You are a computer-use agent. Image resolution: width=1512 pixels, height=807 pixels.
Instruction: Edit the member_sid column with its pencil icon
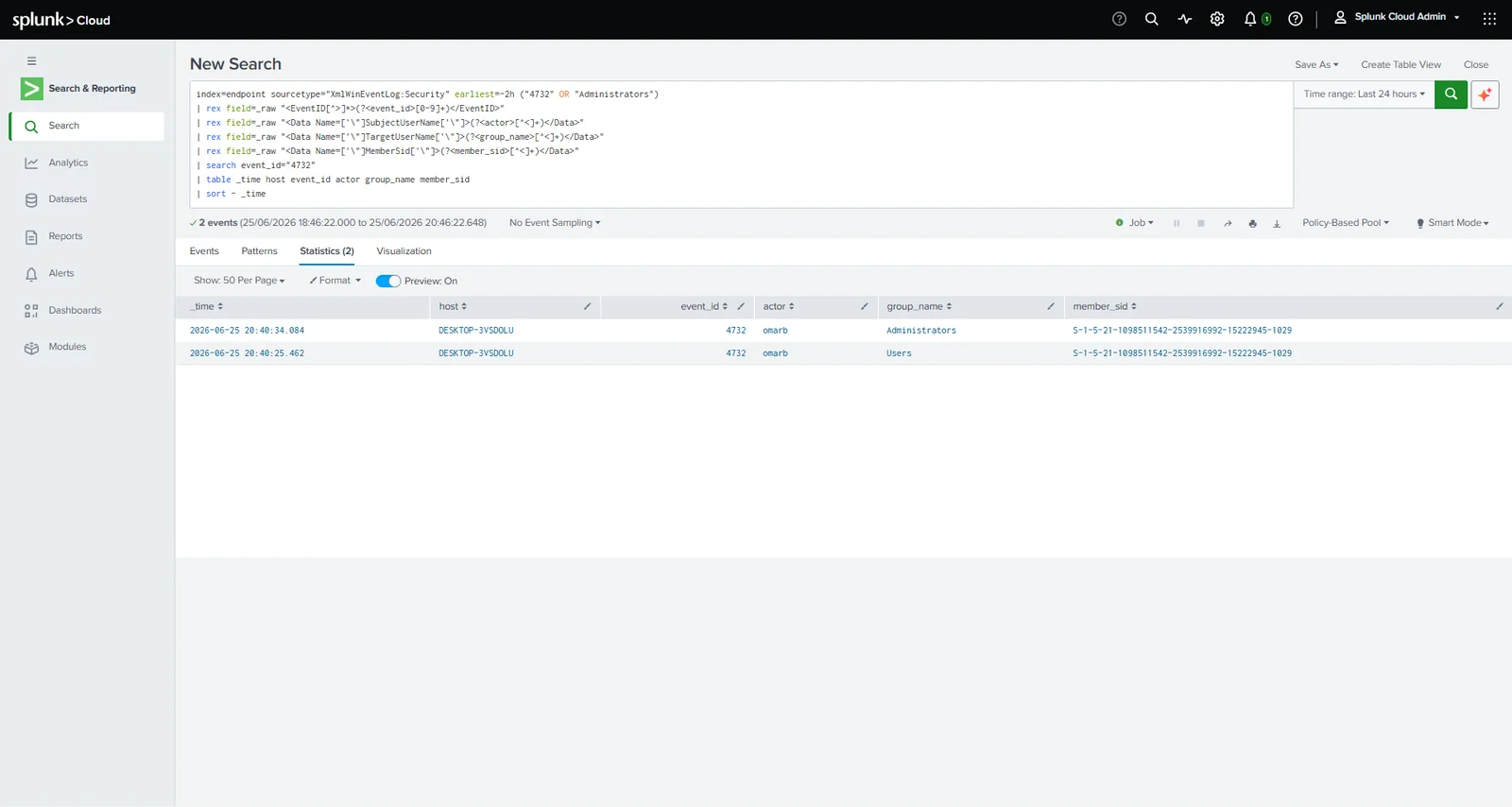tap(1499, 306)
